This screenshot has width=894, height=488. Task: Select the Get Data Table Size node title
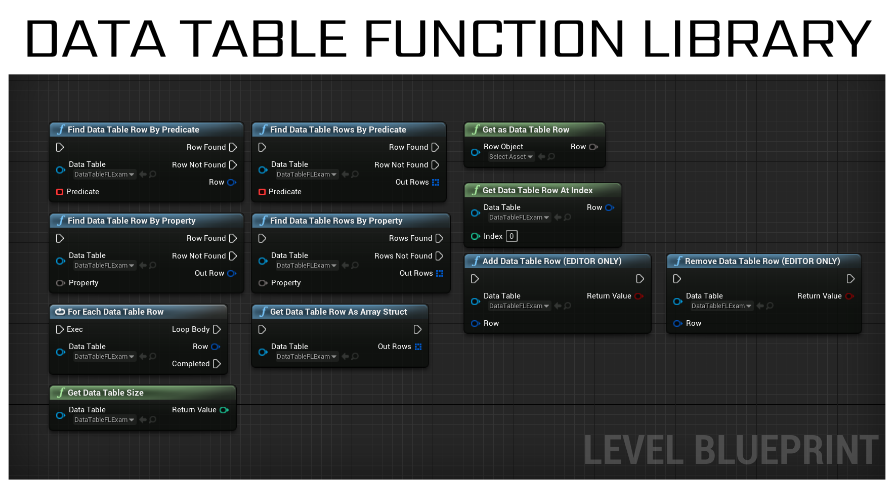(105, 392)
